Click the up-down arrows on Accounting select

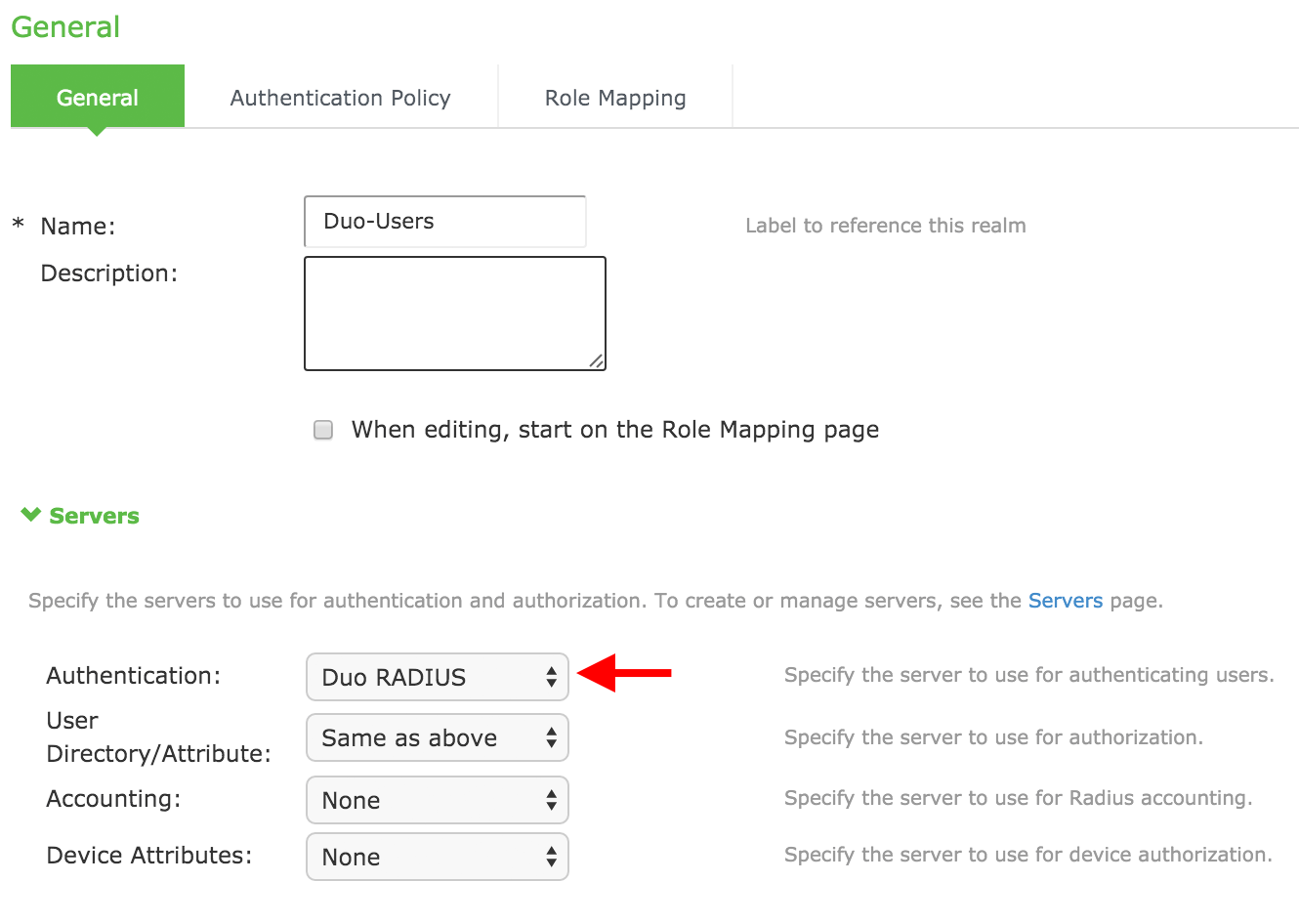tap(551, 800)
